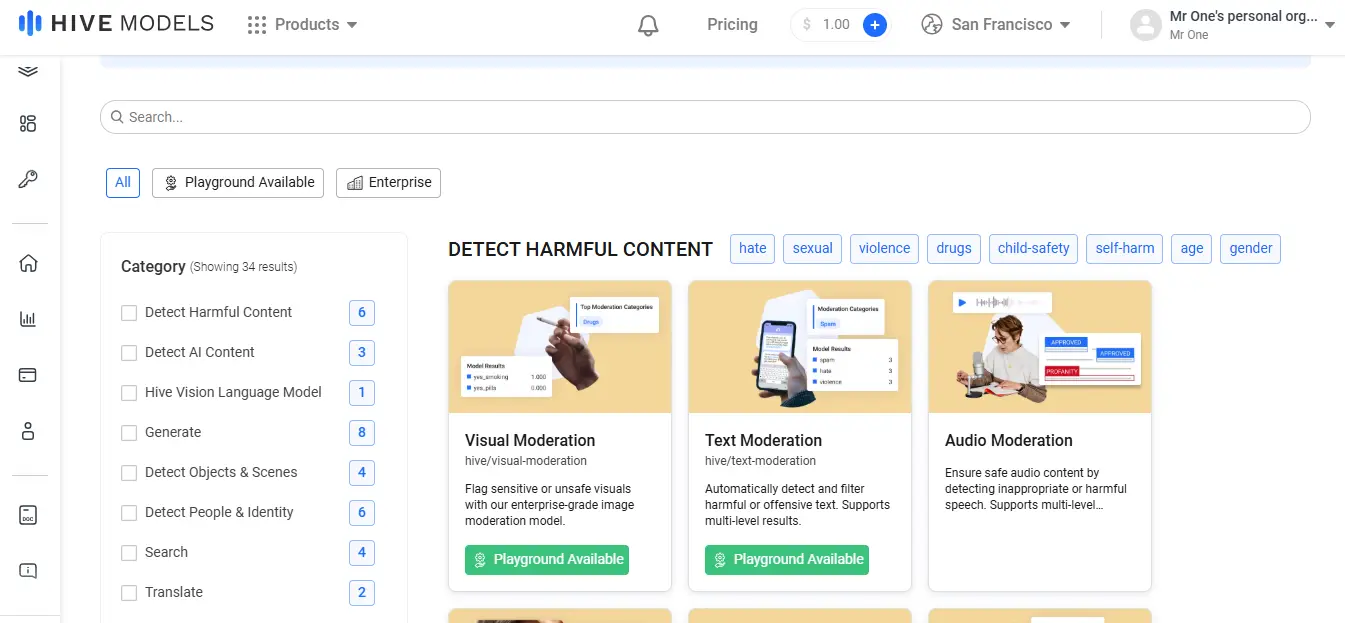Tick the Translate category checkbox

[x=129, y=593]
